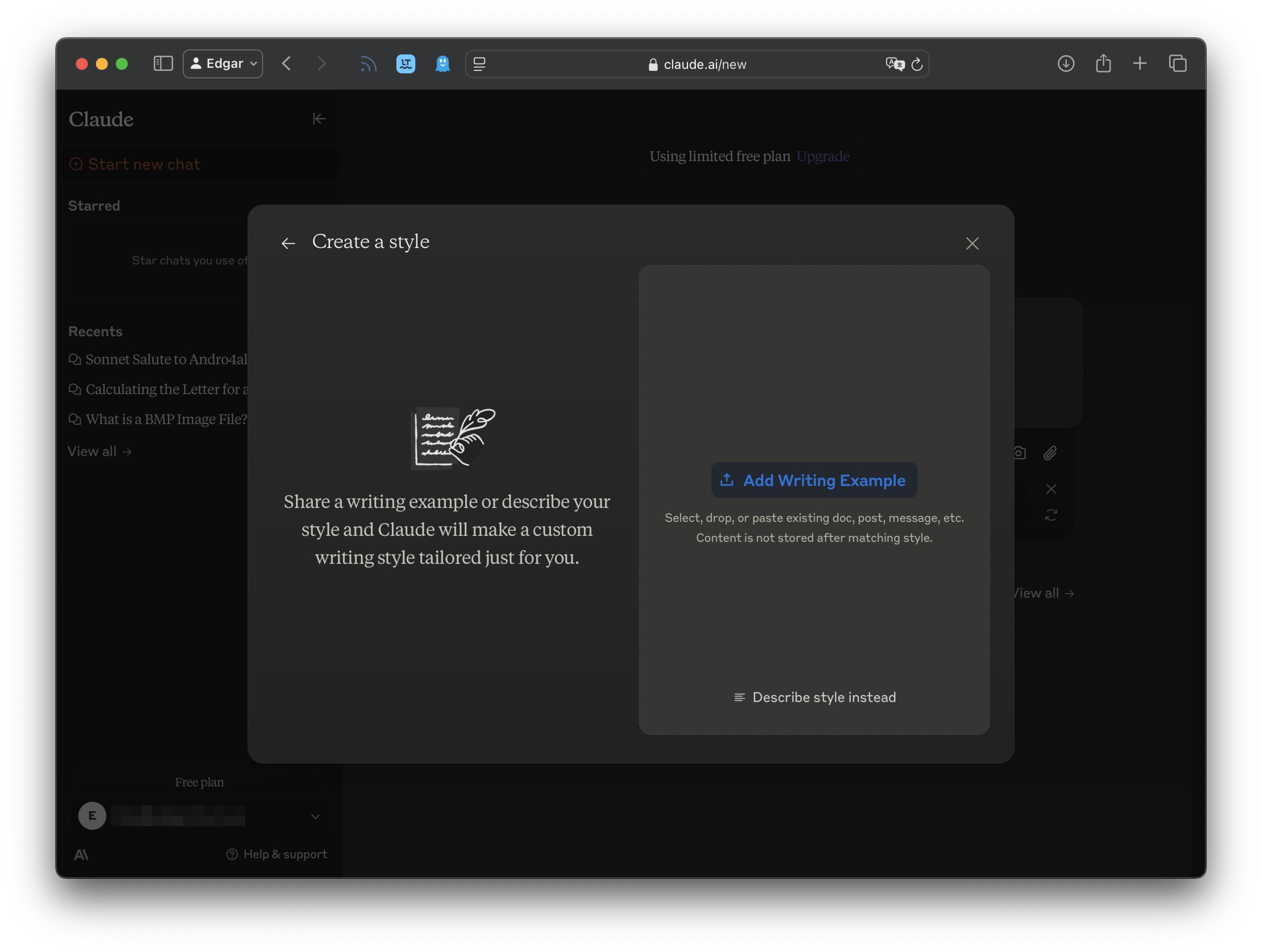Click the help question mark icon
1262x952 pixels.
pyautogui.click(x=232, y=854)
